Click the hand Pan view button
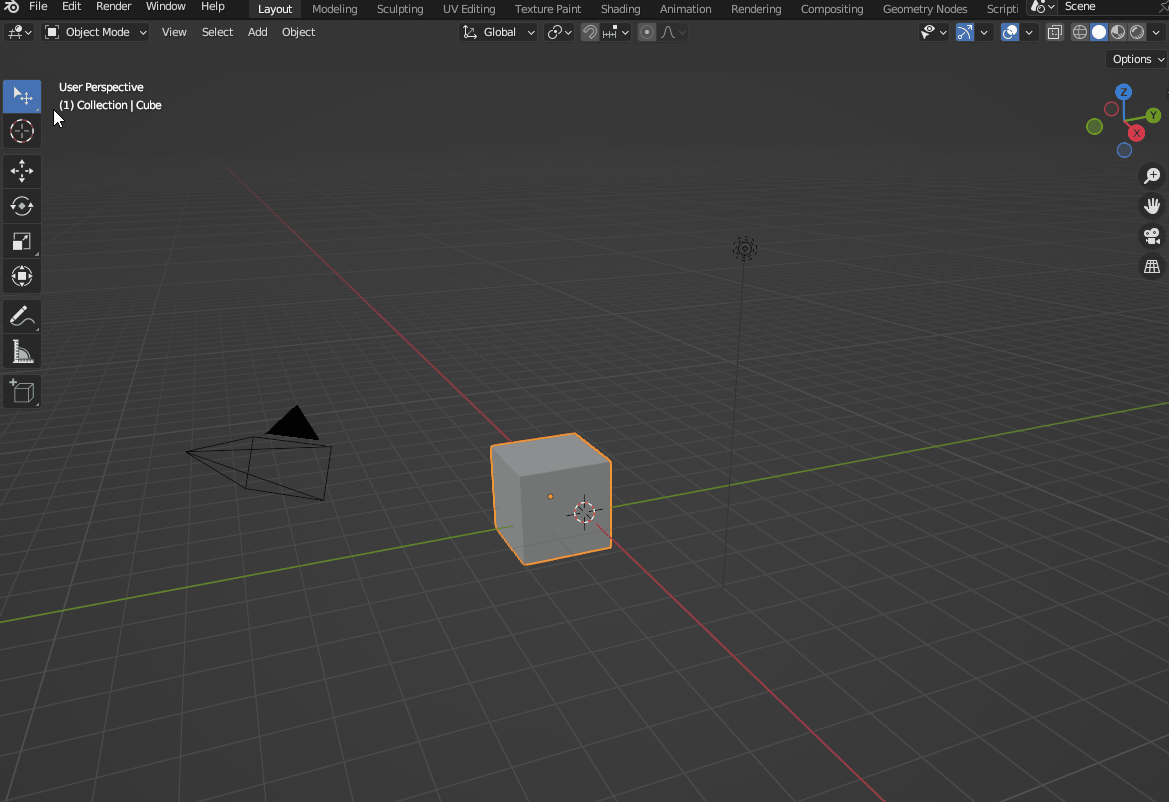 [1152, 206]
